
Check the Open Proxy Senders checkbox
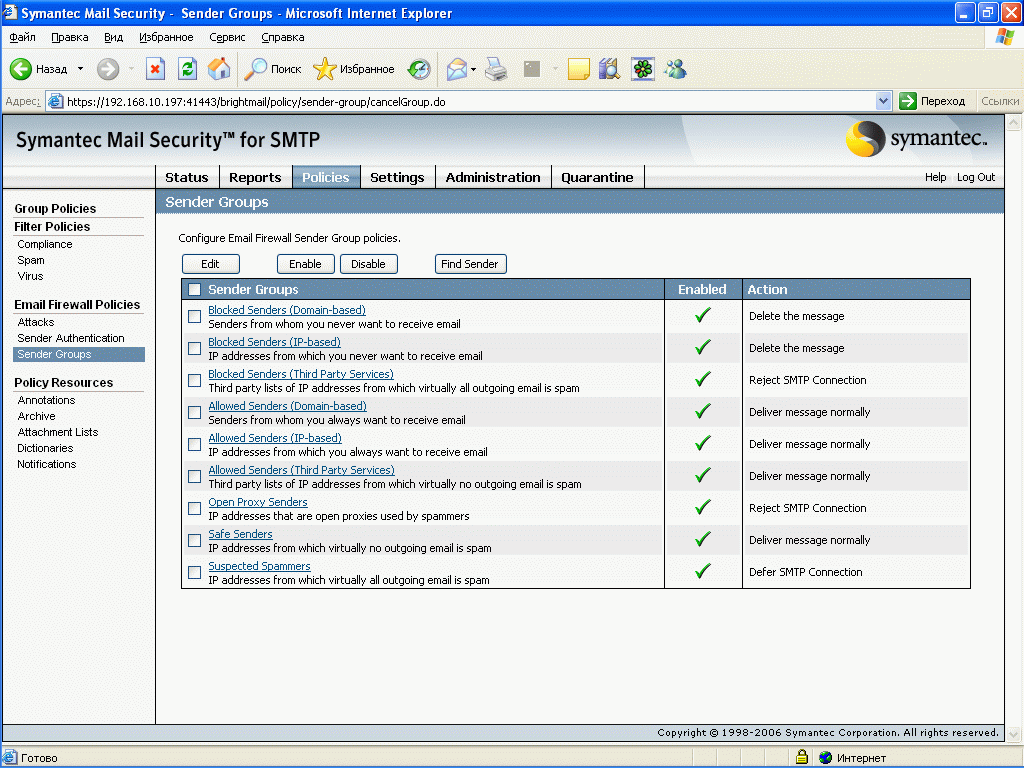195,509
